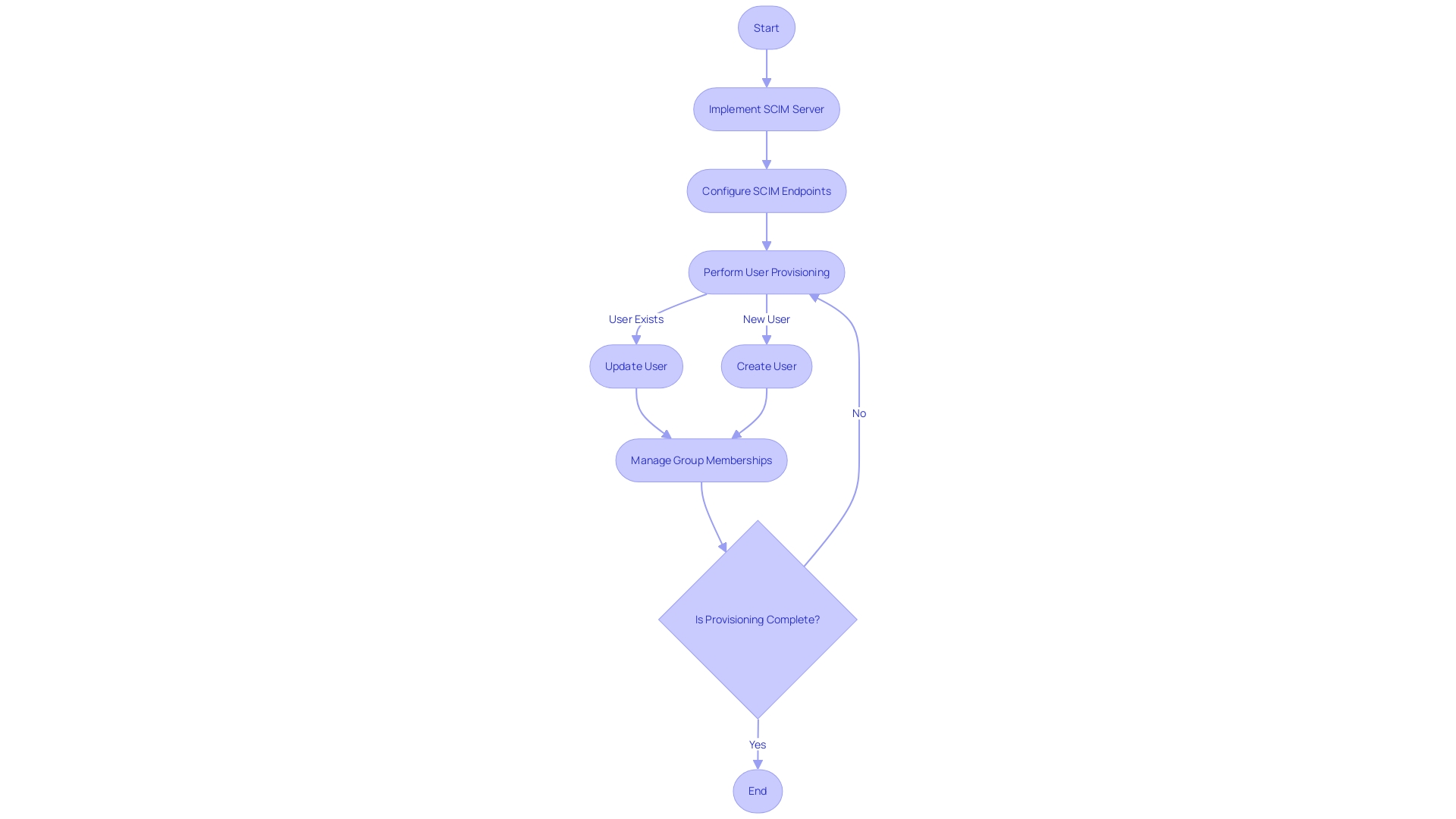1456x819 pixels.
Task: Click the Start node icon
Action: [x=767, y=27]
